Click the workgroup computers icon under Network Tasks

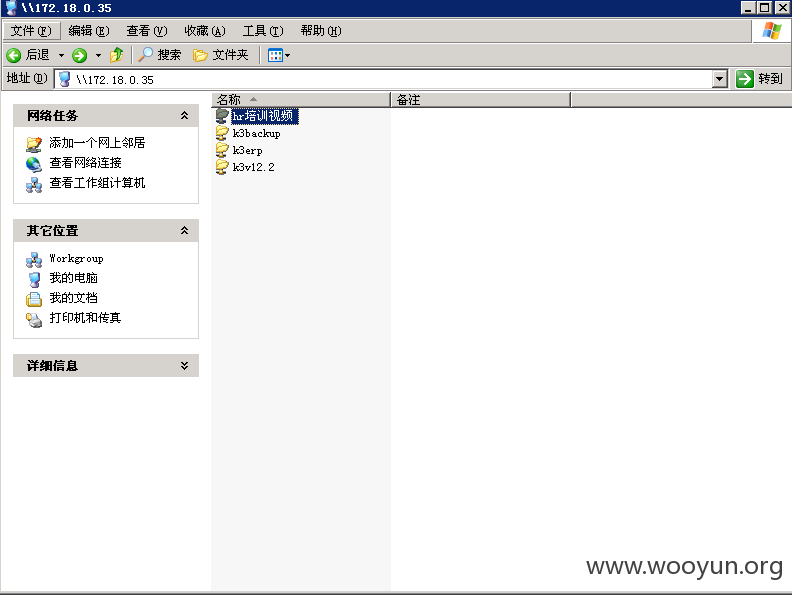[34, 185]
